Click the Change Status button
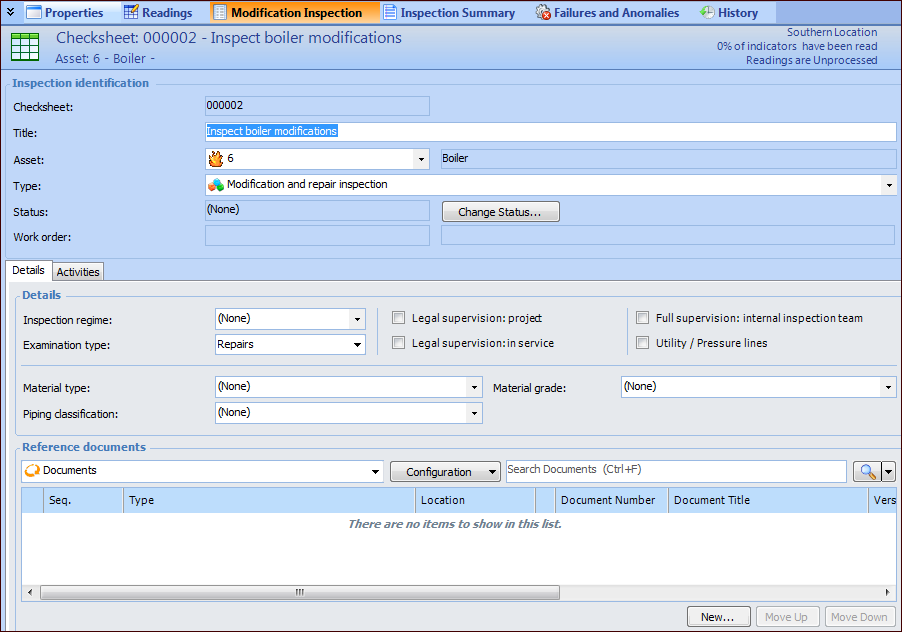 pyautogui.click(x=500, y=212)
